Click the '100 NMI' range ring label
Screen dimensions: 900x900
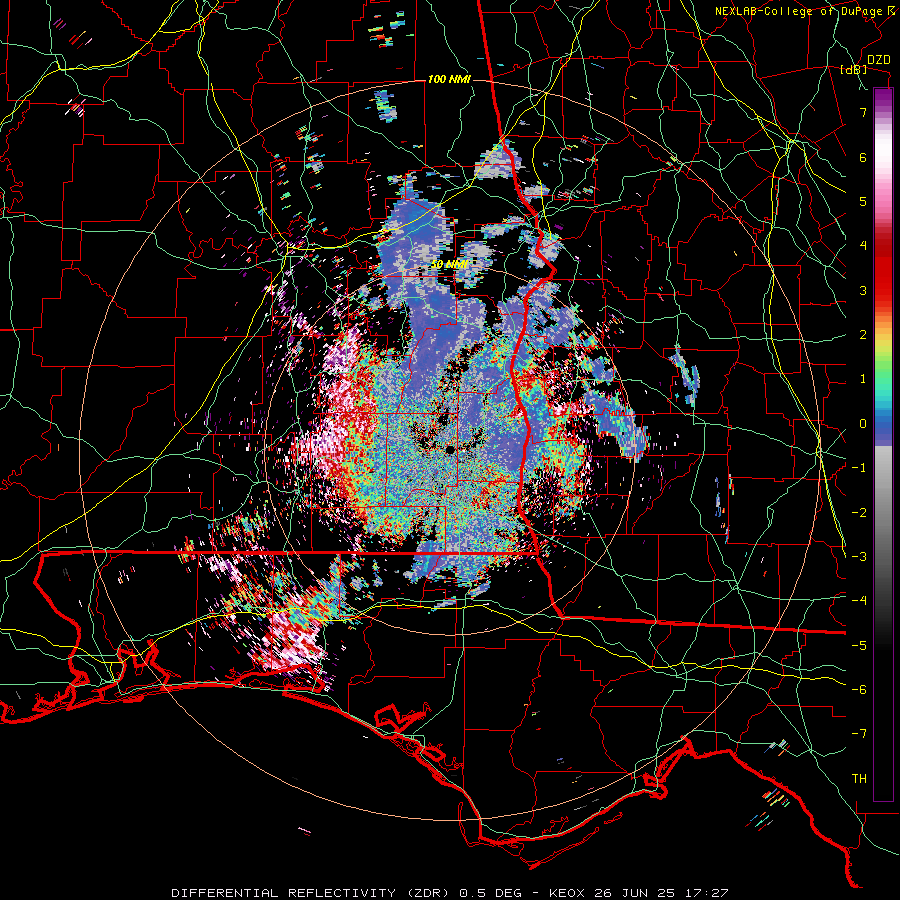pyautogui.click(x=449, y=79)
